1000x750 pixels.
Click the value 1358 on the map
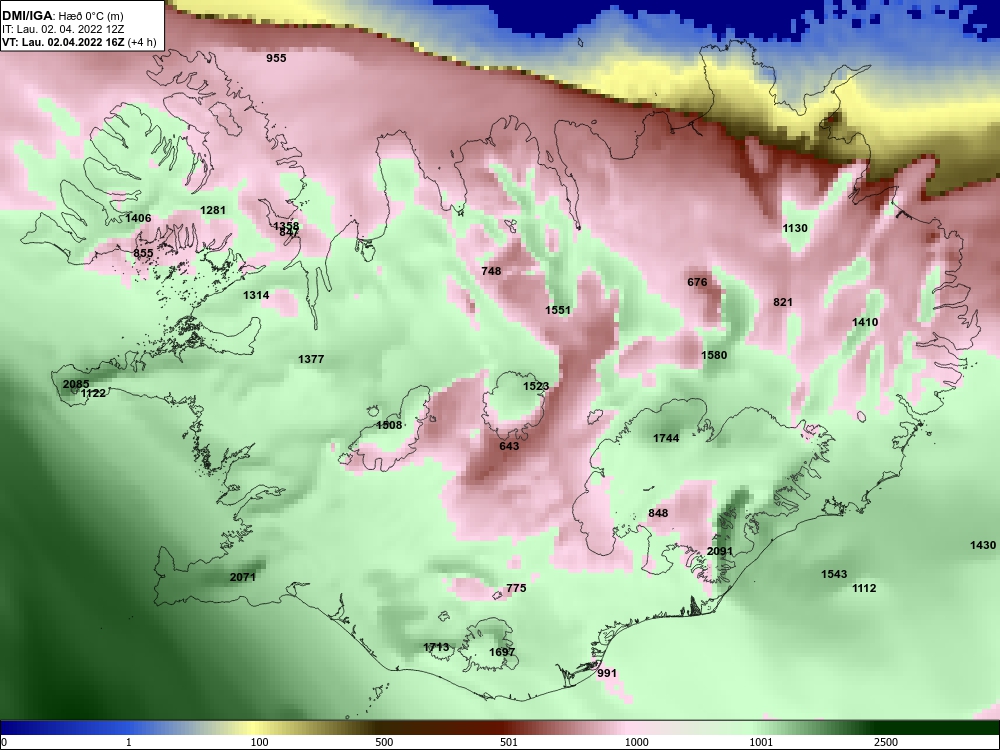286,226
